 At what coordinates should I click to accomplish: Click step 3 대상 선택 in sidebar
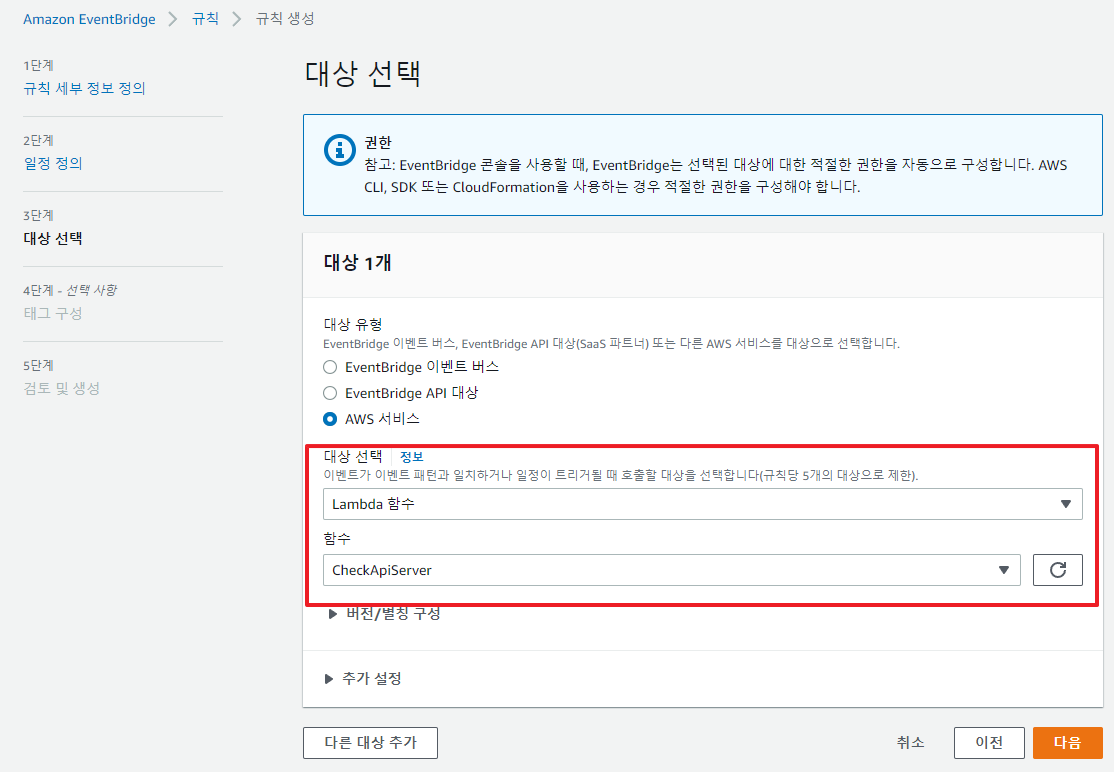[53, 239]
